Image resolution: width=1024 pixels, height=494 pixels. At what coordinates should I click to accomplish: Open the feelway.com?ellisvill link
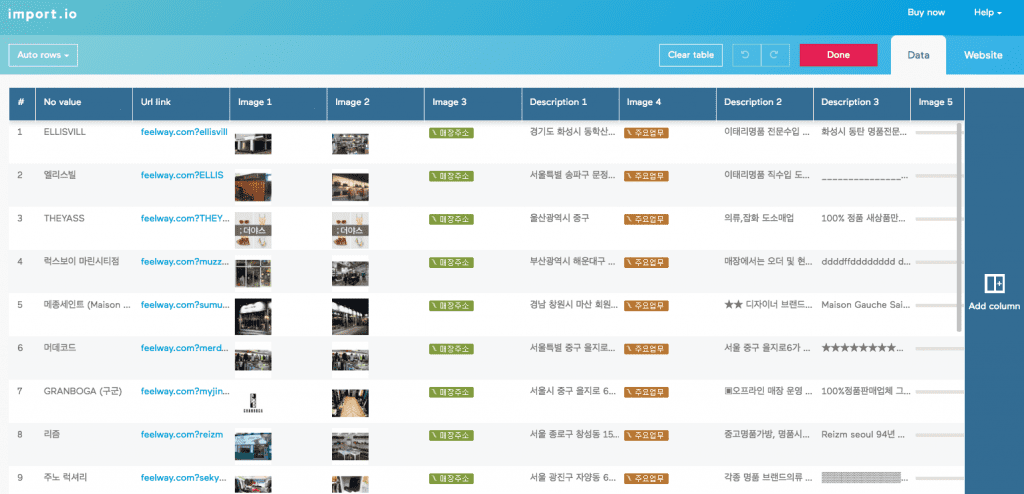click(x=184, y=132)
